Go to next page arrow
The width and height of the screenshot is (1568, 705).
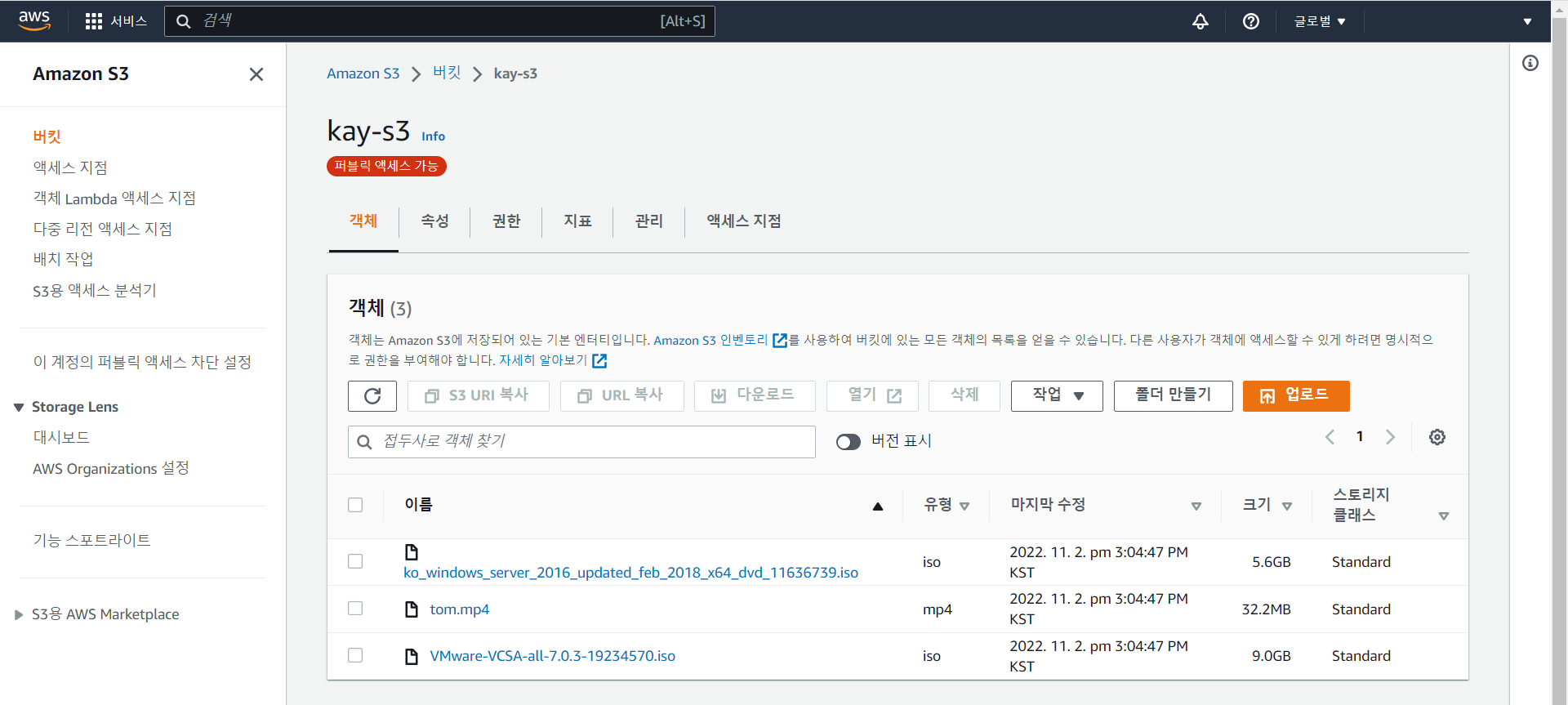point(1390,437)
